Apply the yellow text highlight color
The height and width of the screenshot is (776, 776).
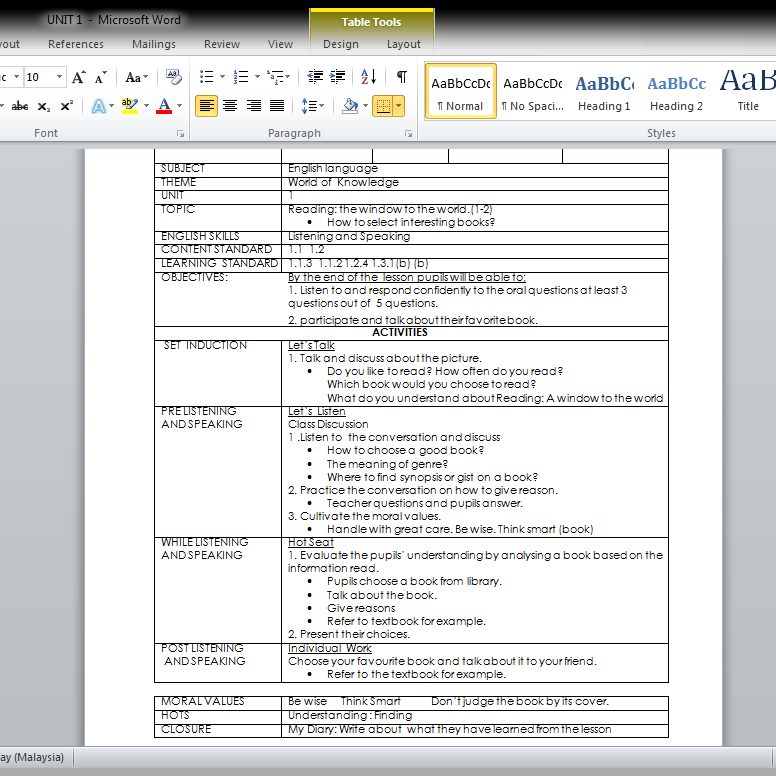tap(130, 106)
